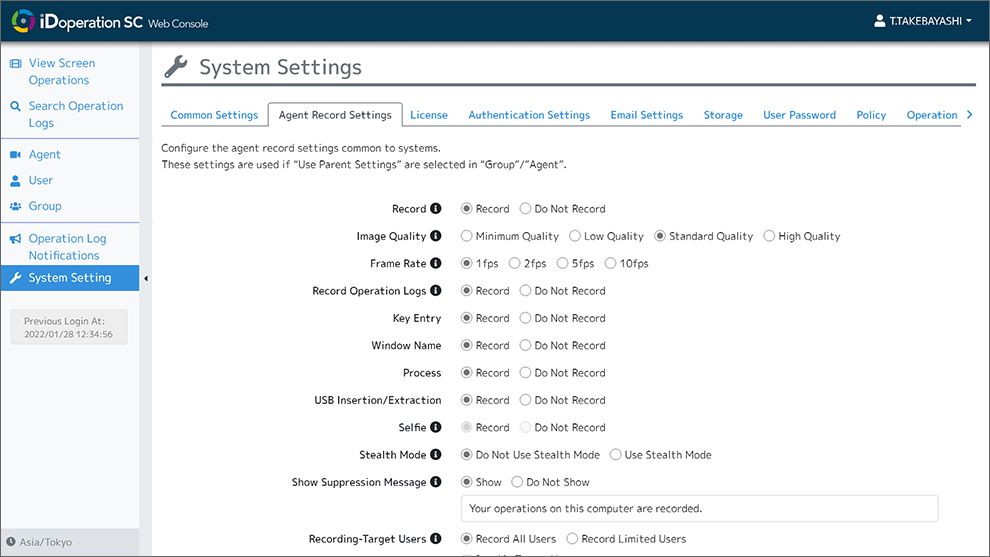
Task: Click the megaphone icon beside Operation Log Notifications
Action: tap(15, 239)
